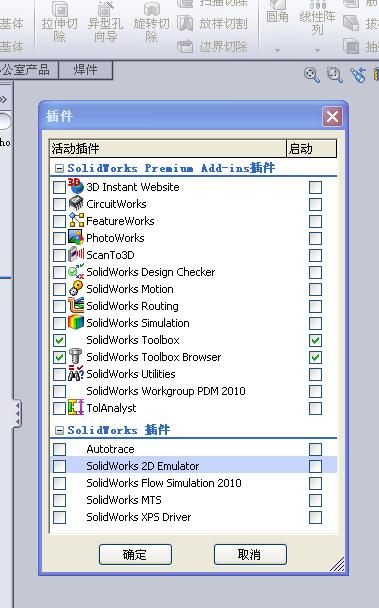379x608 pixels.
Task: Click the CircuitWorks chip icon
Action: [x=76, y=204]
